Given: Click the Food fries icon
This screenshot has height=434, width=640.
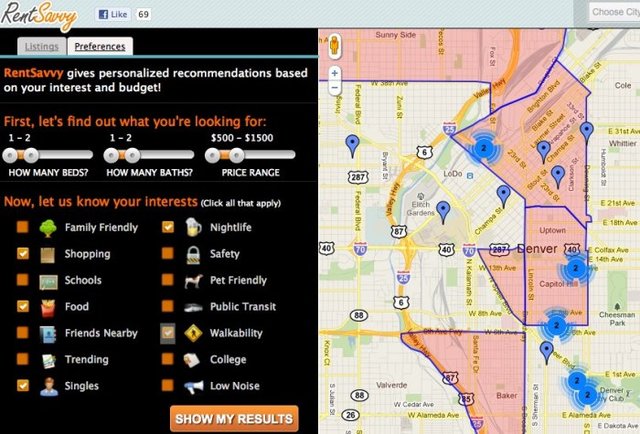Looking at the screenshot, I should (x=48, y=308).
